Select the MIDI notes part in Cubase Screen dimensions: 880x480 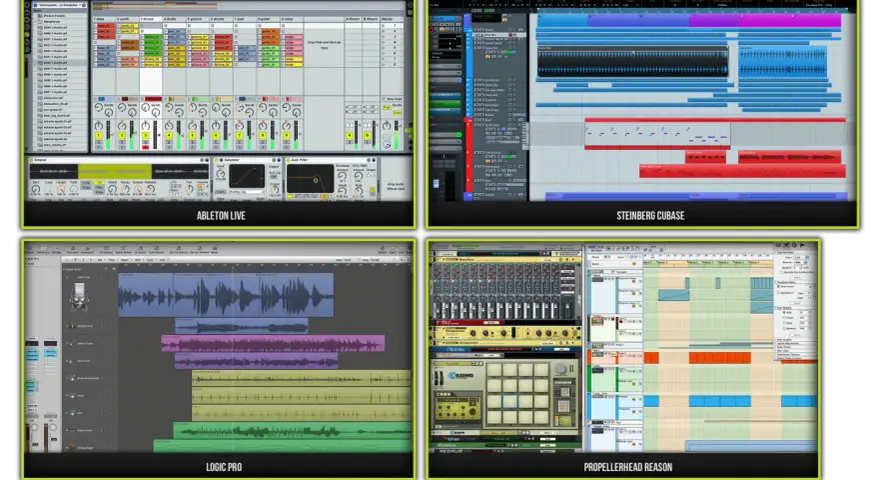657,135
